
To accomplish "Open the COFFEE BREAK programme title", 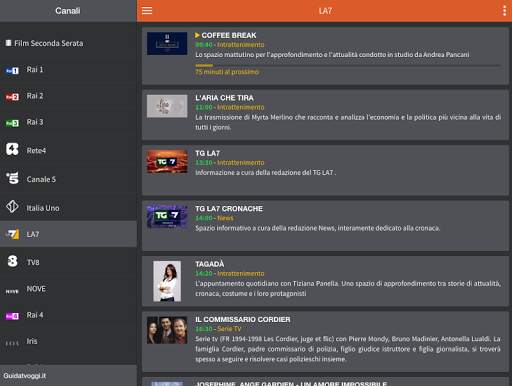I will click(229, 35).
